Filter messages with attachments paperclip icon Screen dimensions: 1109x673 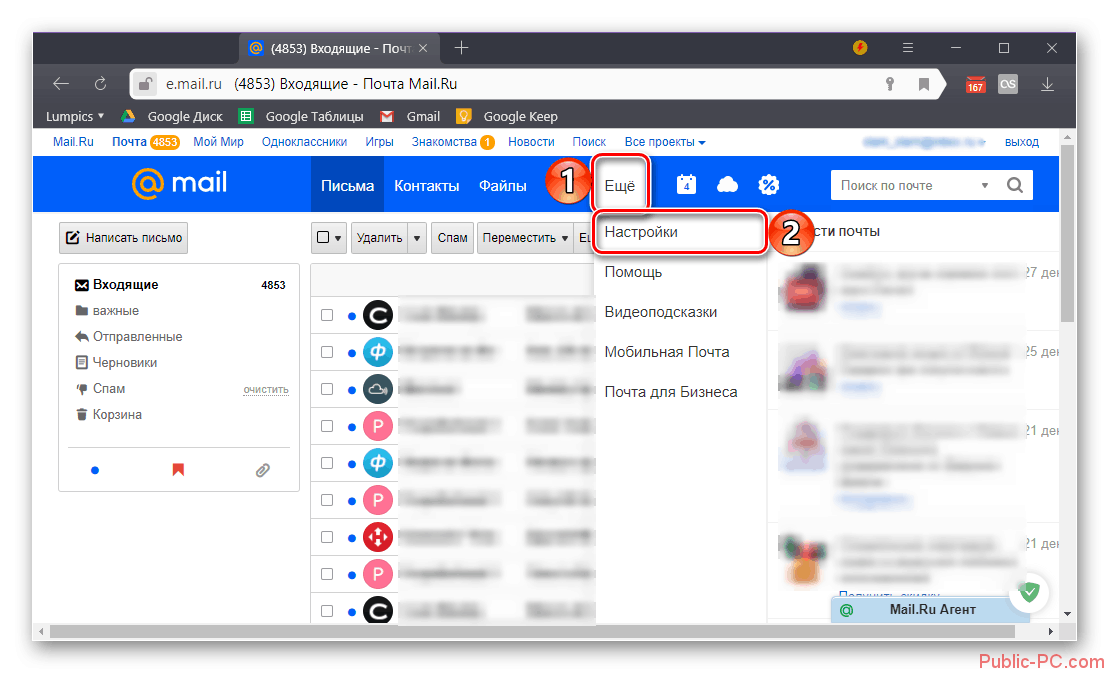[262, 469]
